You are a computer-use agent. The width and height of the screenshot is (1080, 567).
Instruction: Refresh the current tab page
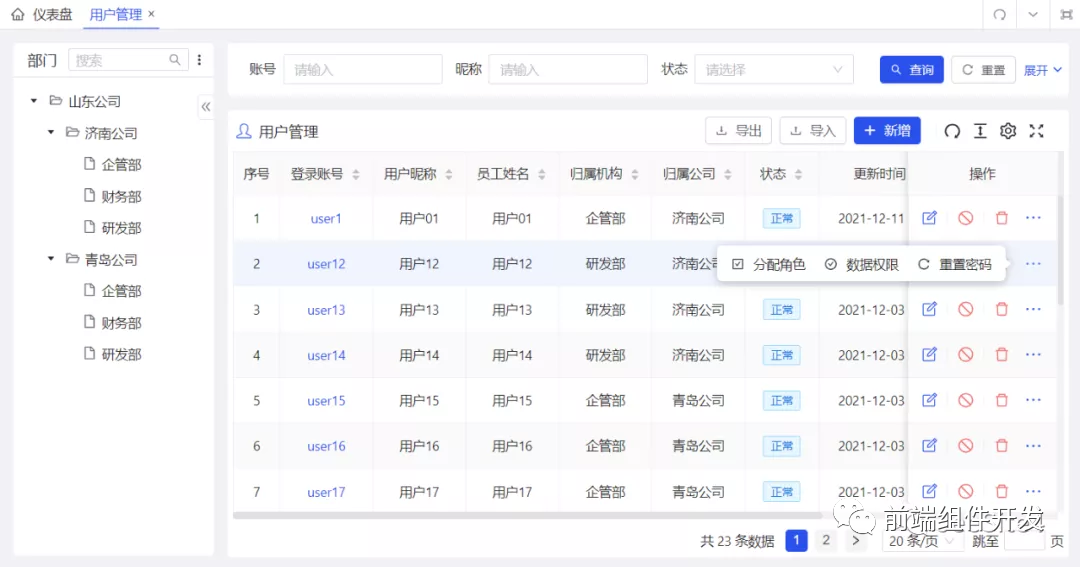[x=999, y=14]
